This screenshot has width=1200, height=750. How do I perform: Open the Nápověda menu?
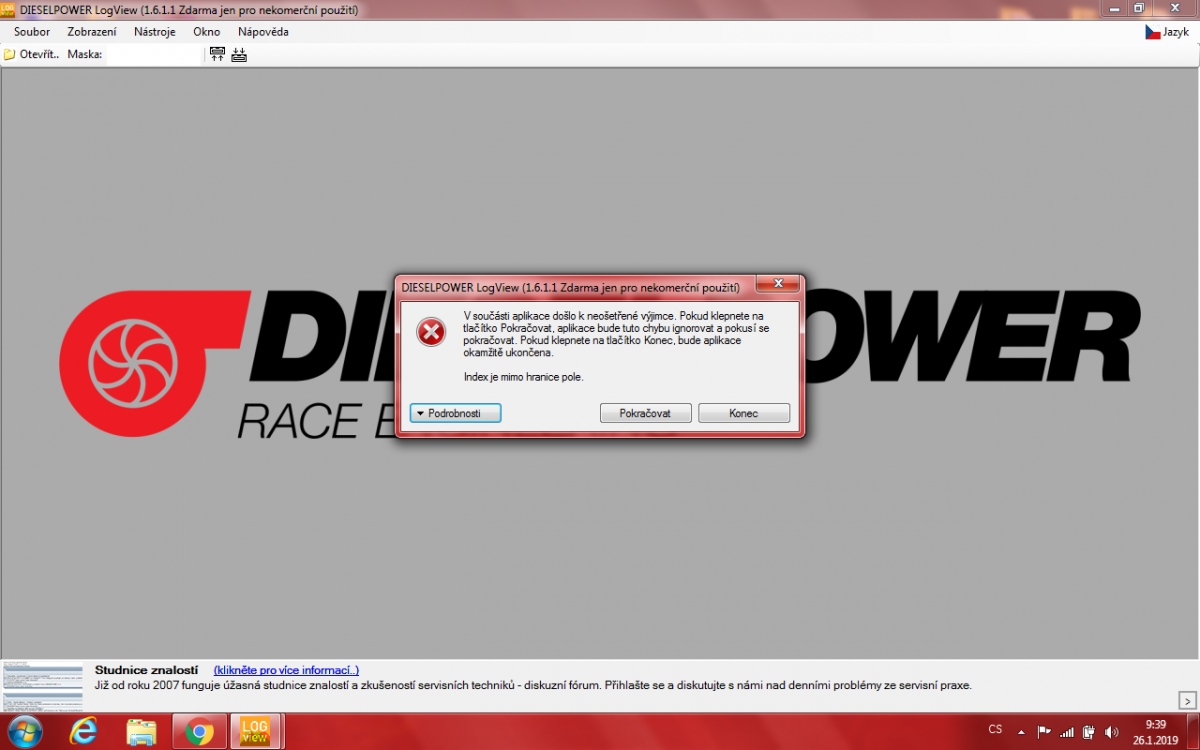pos(263,32)
